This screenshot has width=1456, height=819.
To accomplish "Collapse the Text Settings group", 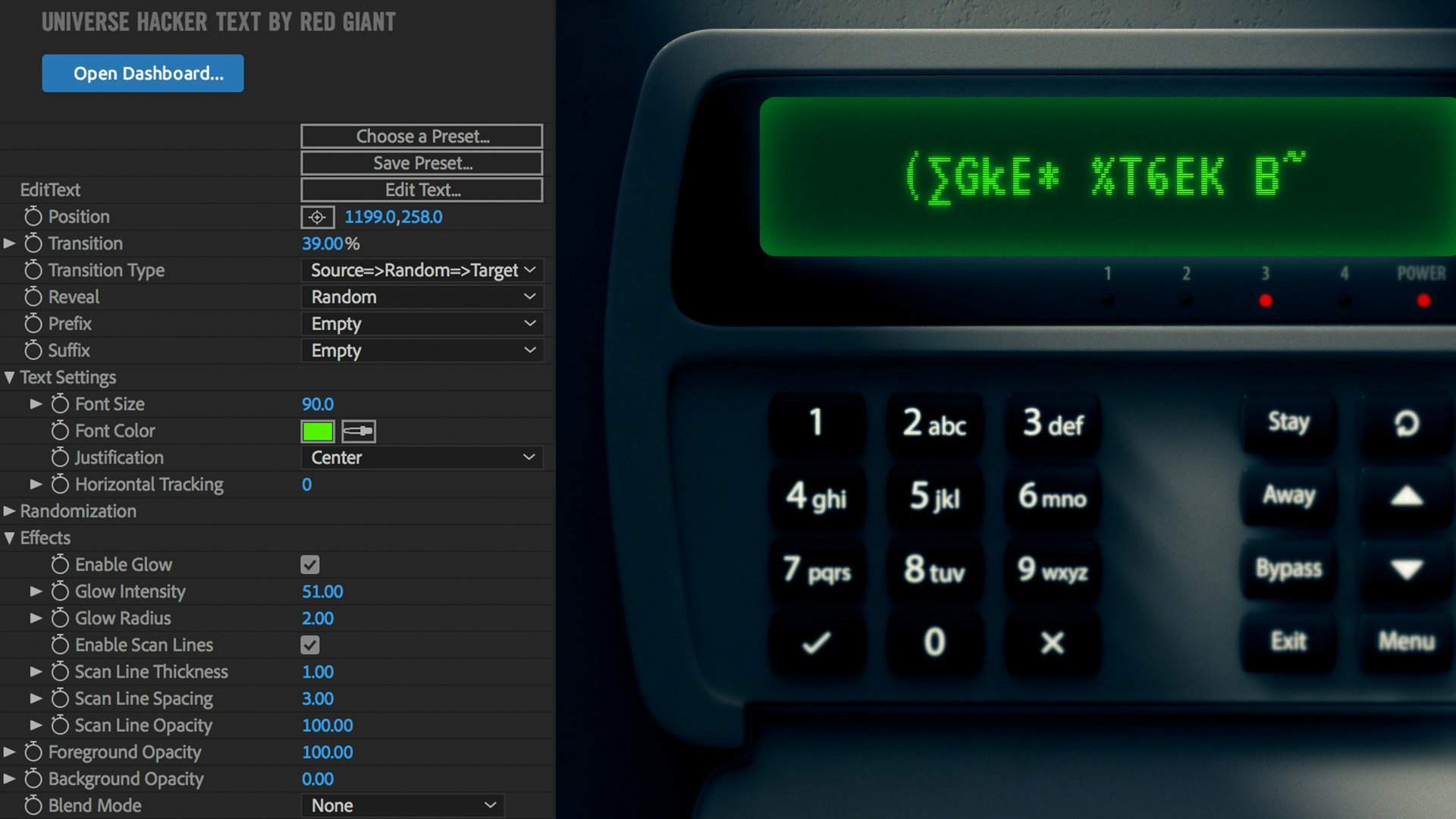I will pyautogui.click(x=9, y=378).
